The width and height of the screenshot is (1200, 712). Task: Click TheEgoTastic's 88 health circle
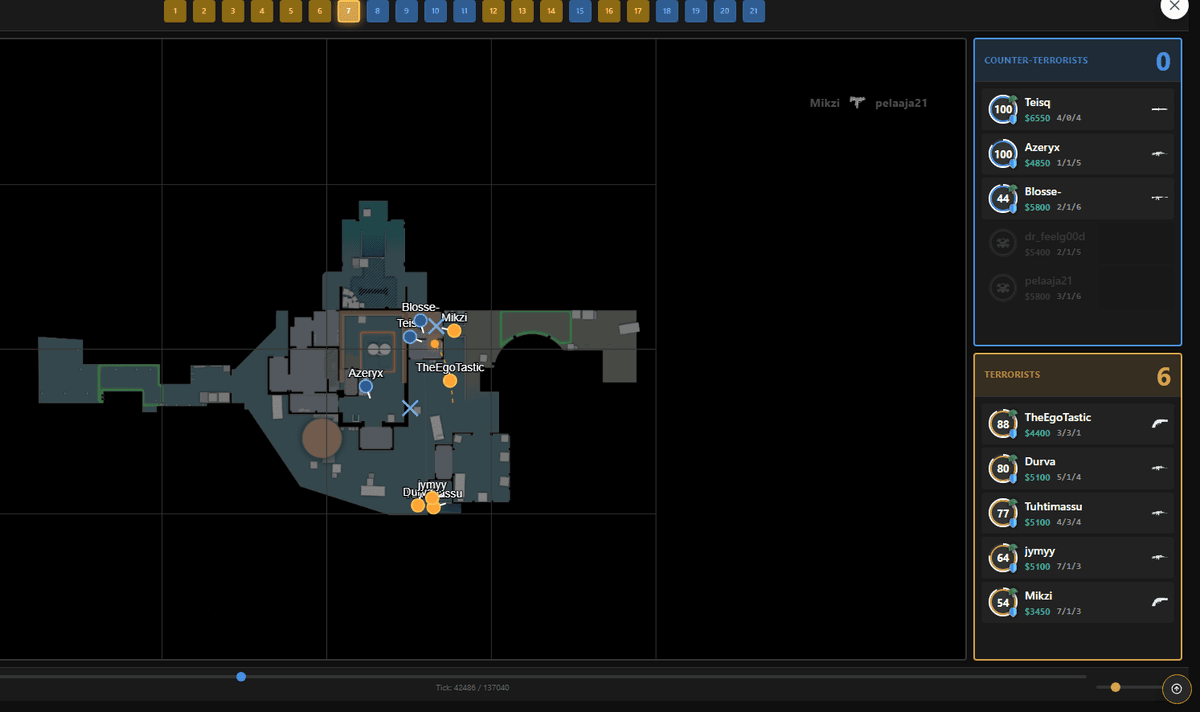tap(1003, 424)
